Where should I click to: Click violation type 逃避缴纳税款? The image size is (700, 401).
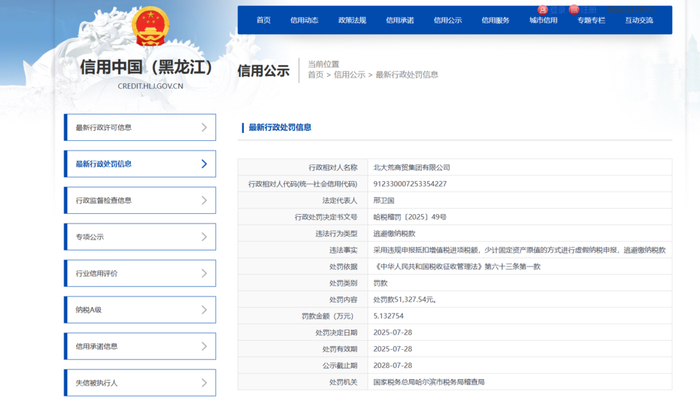pyautogui.click(x=394, y=234)
